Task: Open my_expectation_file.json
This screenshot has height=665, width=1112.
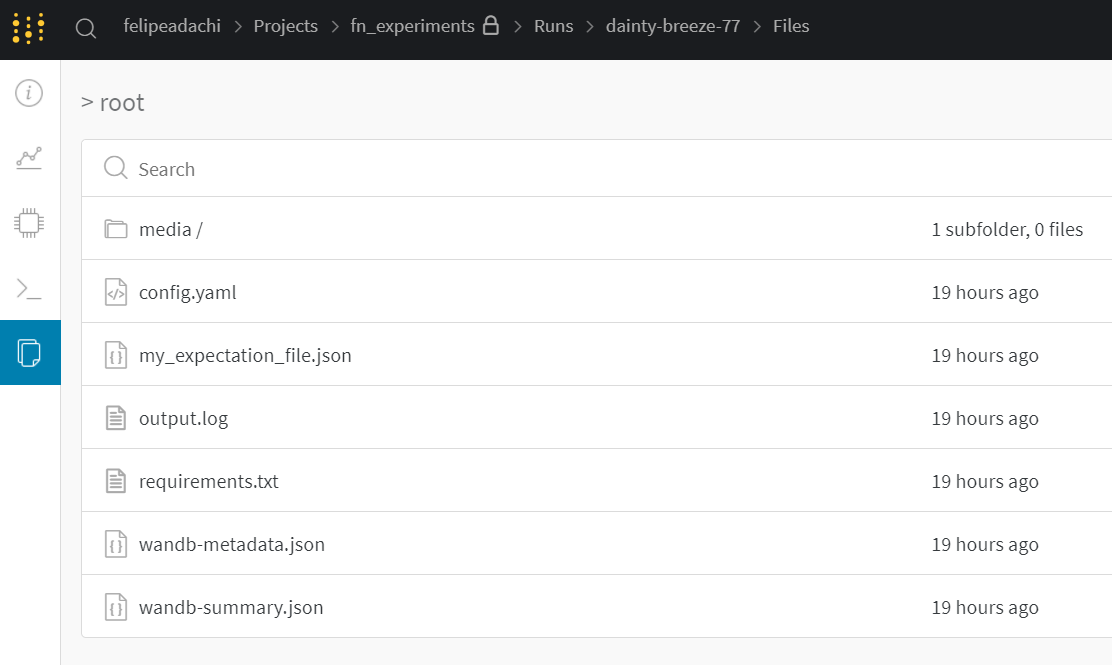Action: 245,356
